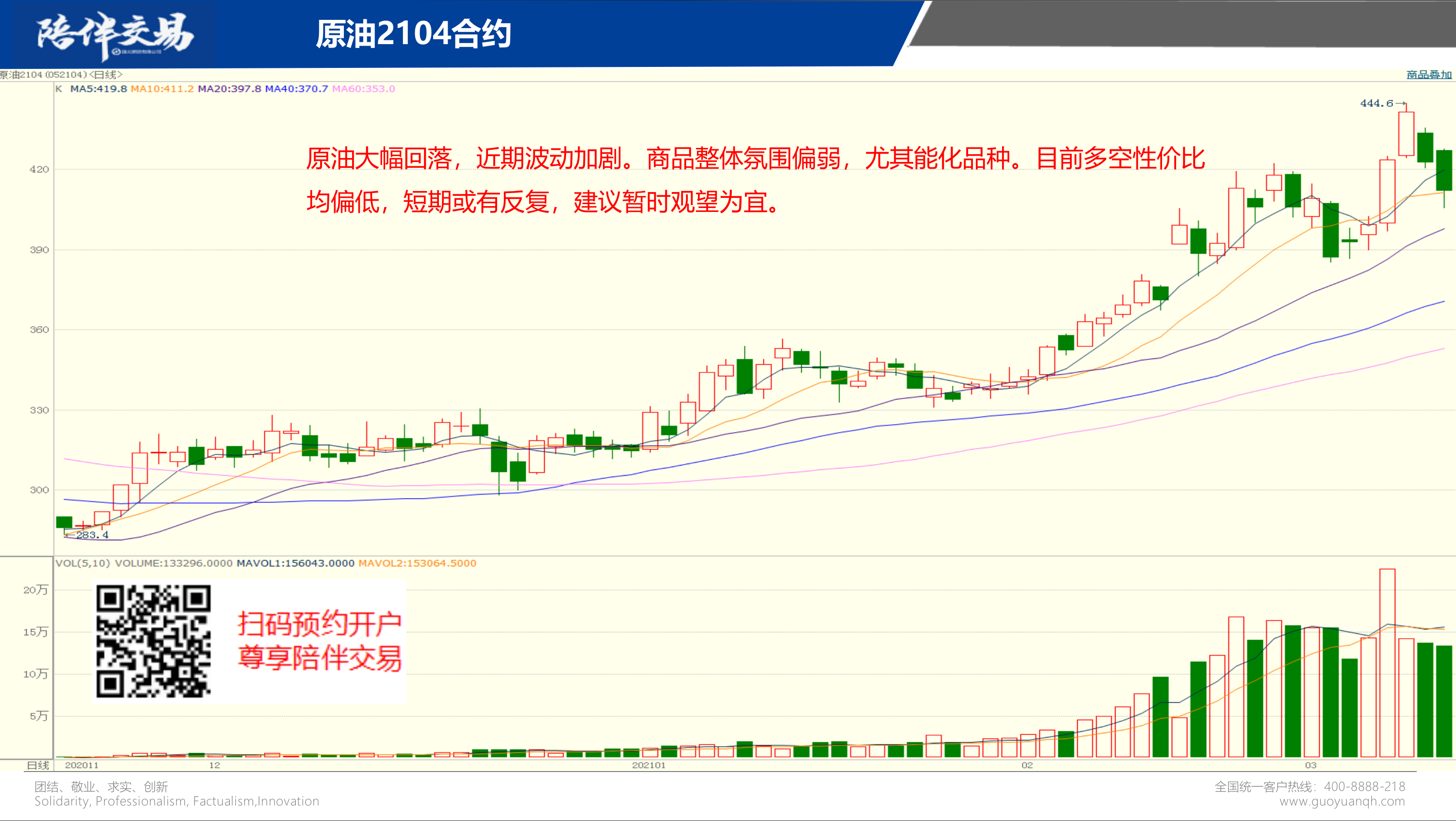Click the QR code image
The width and height of the screenshot is (1456, 821).
point(153,641)
